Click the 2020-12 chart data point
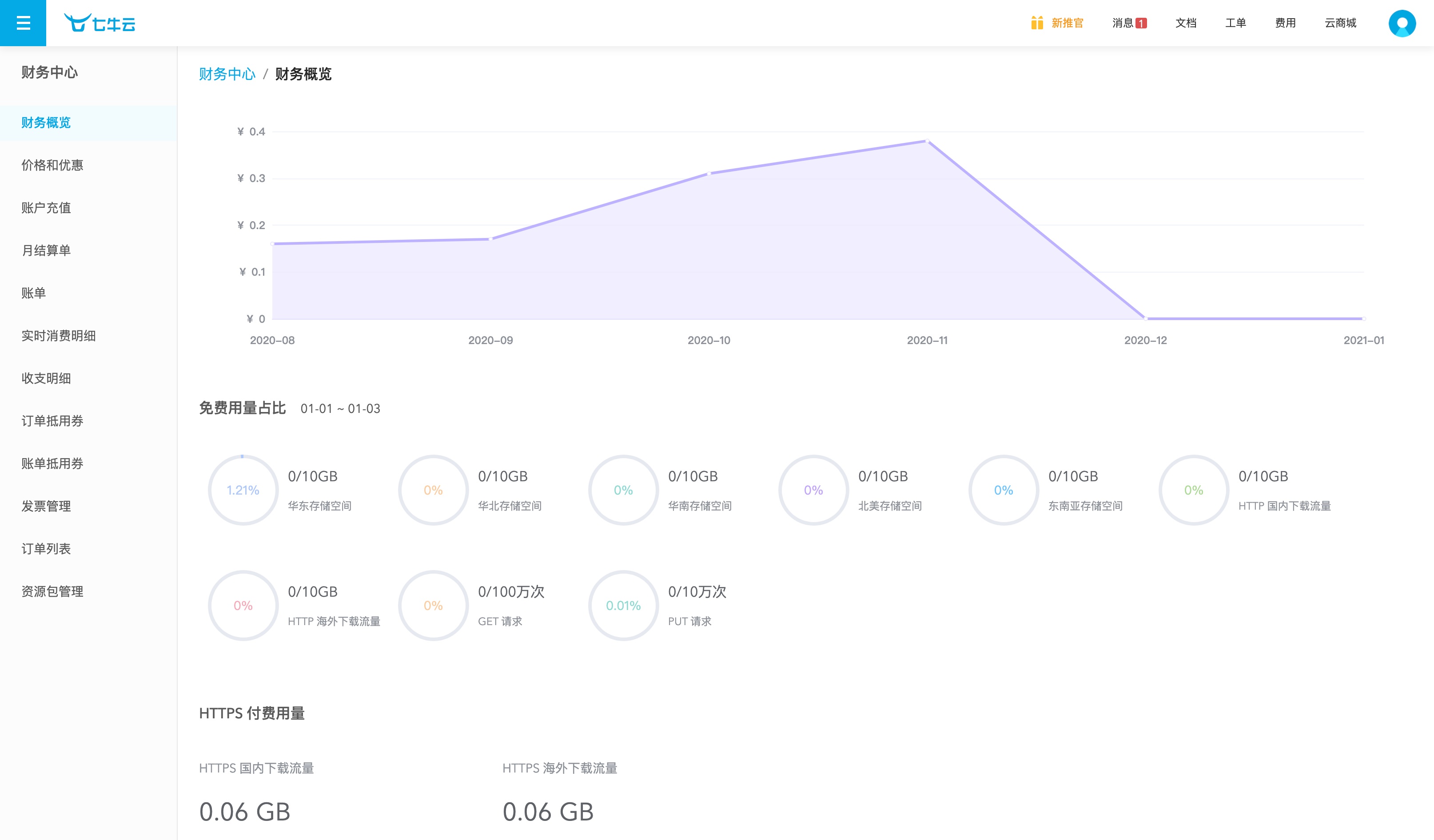This screenshot has width=1434, height=840. (x=1146, y=318)
